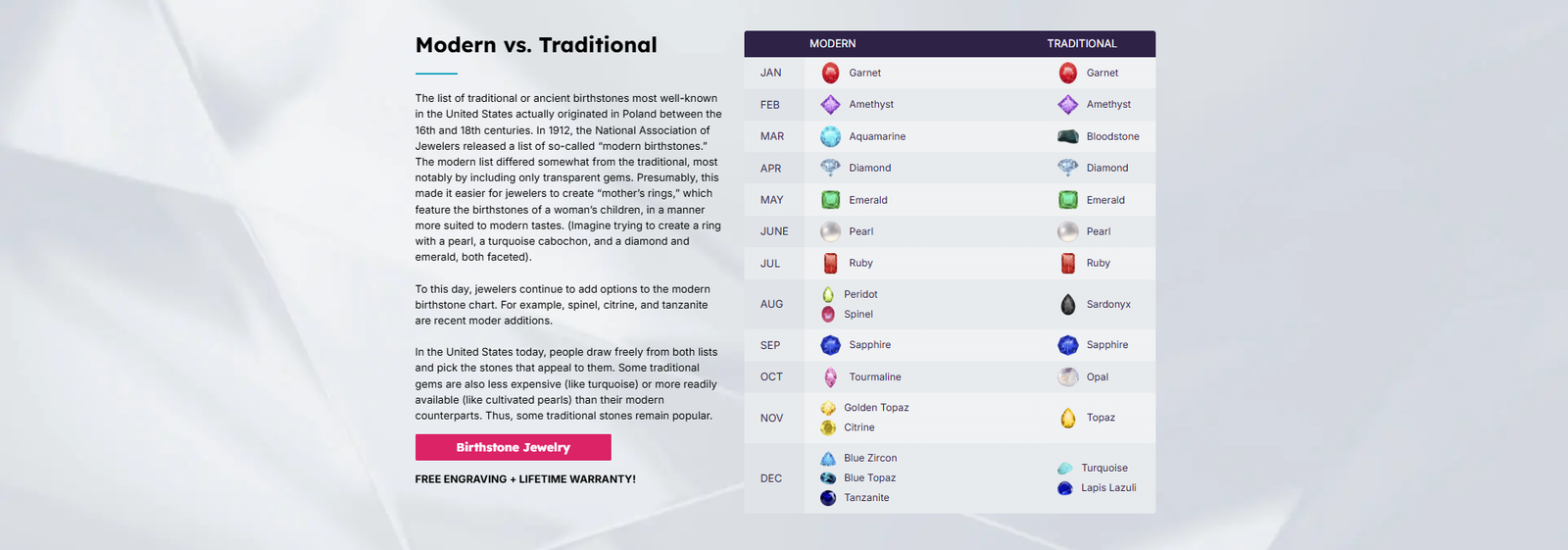
Task: Click the TRADITIONAL column header
Action: (x=1082, y=43)
